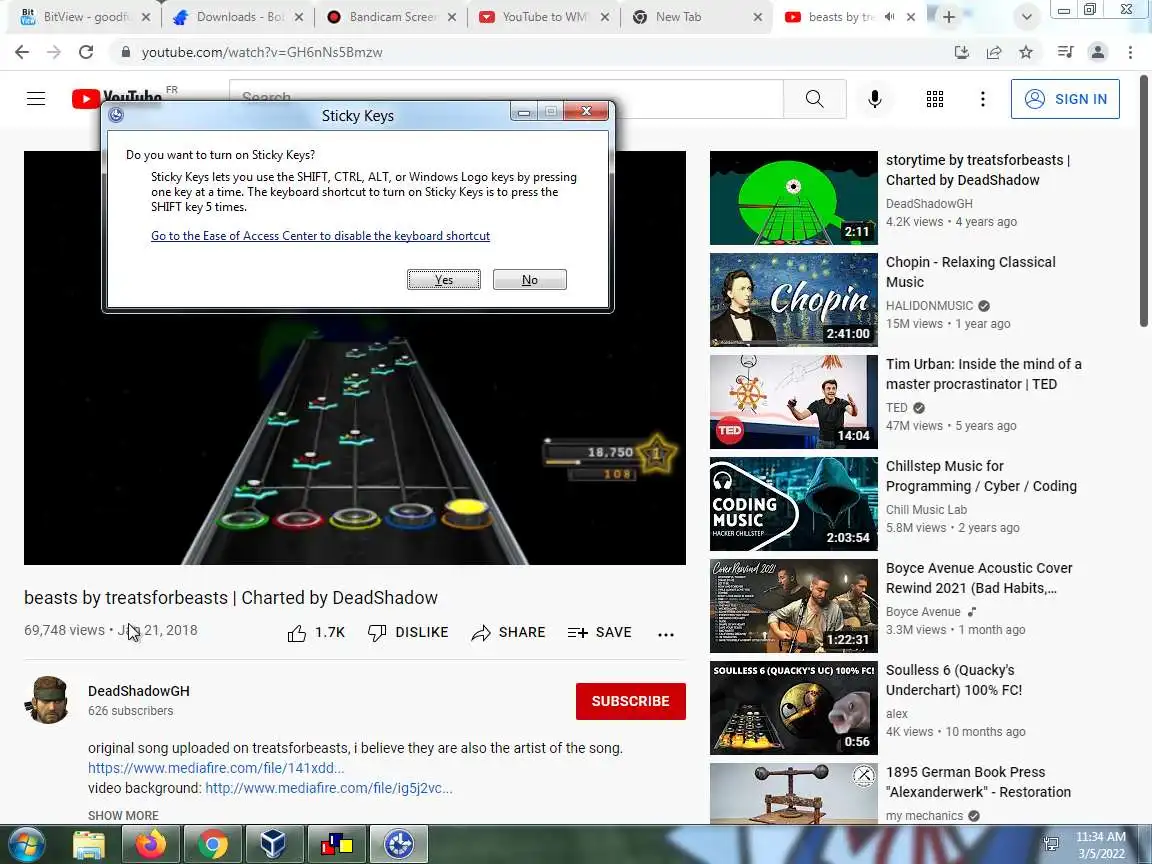Open YouTube settings three-dot menu
Image resolution: width=1152 pixels, height=864 pixels.
(982, 98)
